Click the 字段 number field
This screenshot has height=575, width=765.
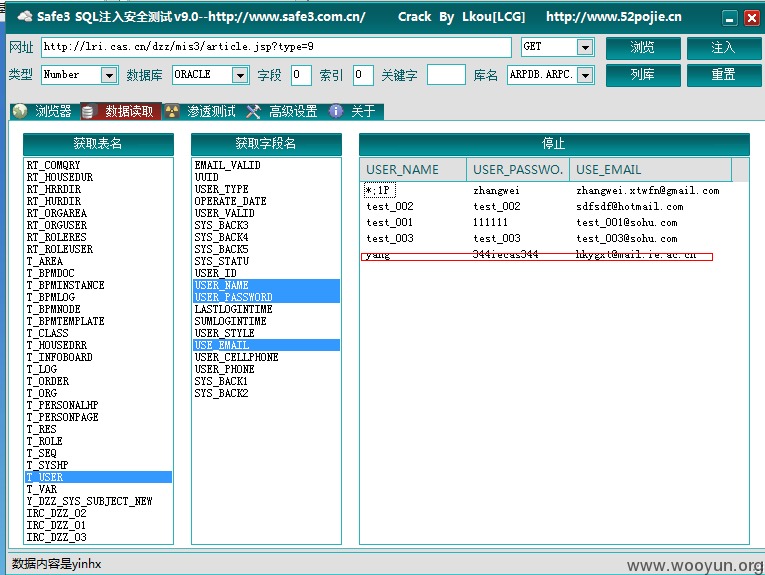(x=301, y=75)
